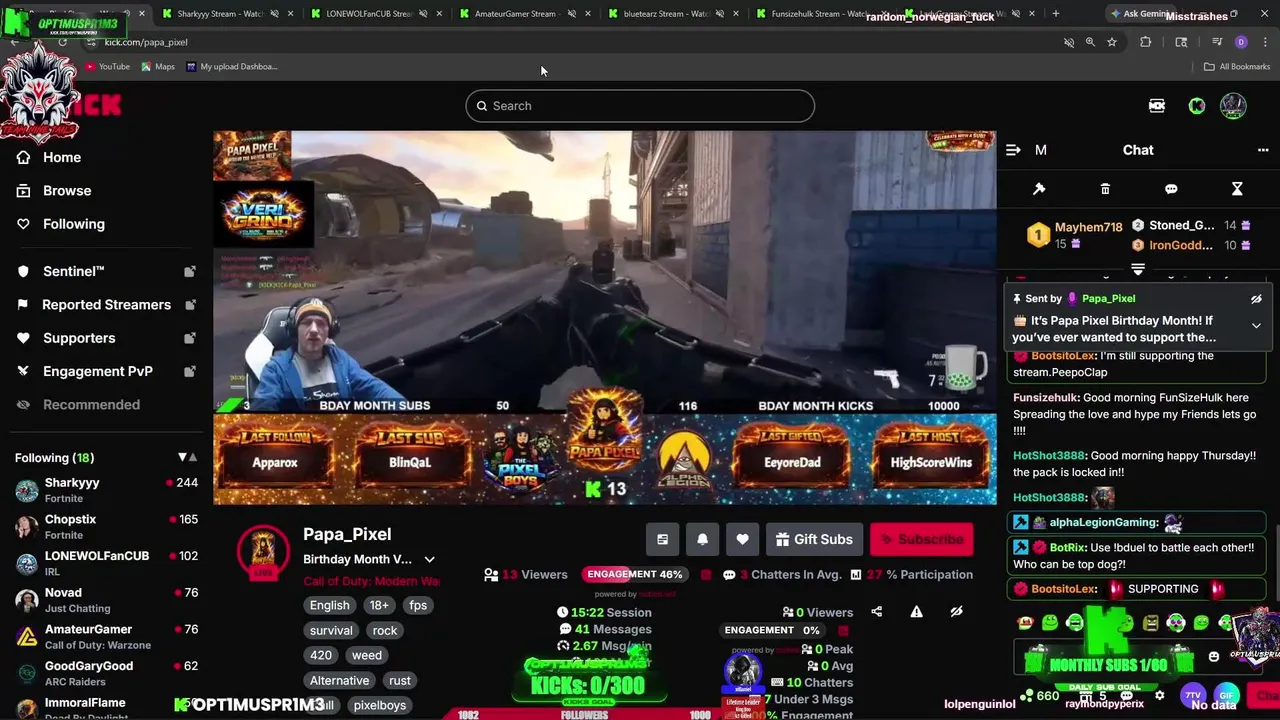Expand the gift leaderboard handle
This screenshot has width=1280, height=720.
(x=1138, y=269)
